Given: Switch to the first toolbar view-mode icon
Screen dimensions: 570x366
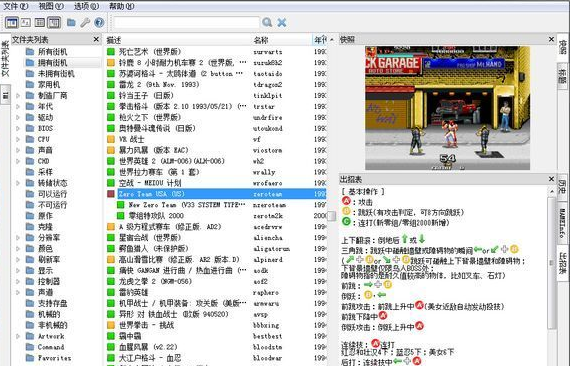Looking at the screenshot, I should click(11, 23).
